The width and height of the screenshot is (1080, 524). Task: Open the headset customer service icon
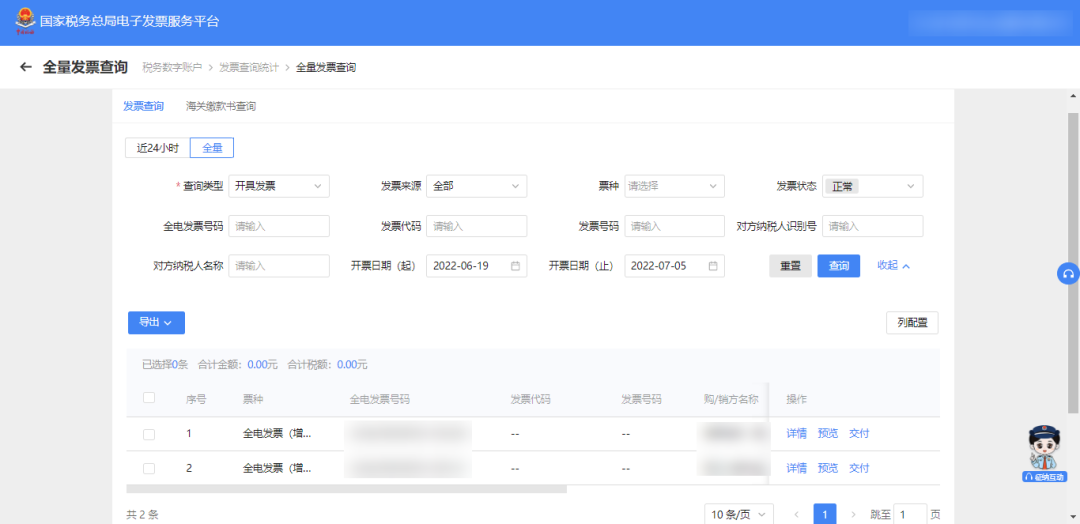pyautogui.click(x=1068, y=274)
